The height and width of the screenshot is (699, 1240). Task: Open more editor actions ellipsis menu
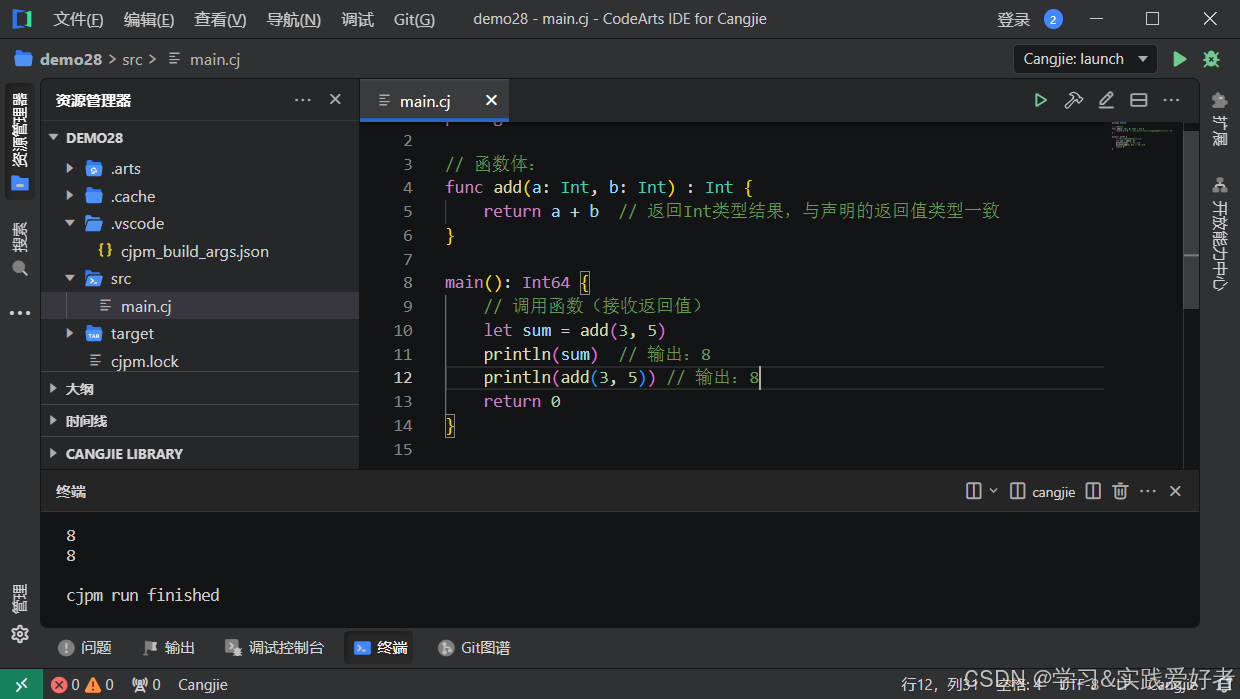(1171, 100)
